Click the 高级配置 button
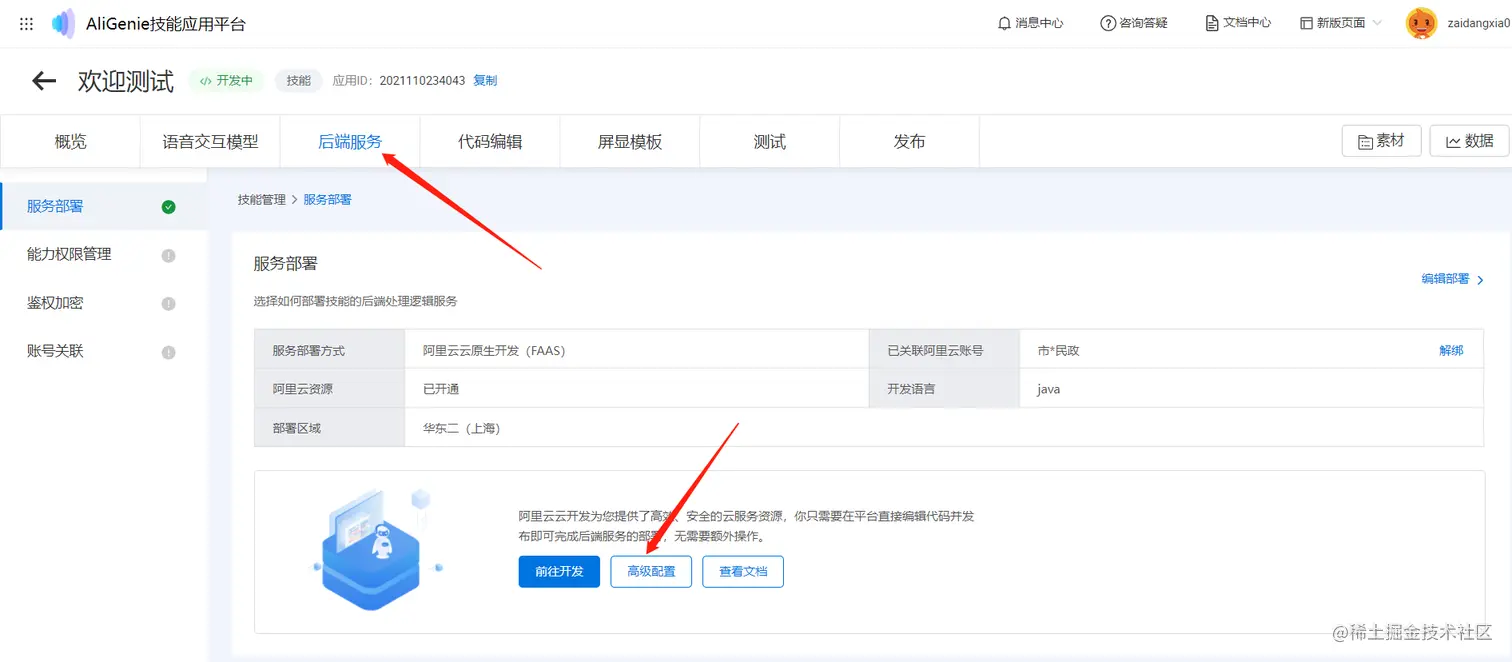 651,572
